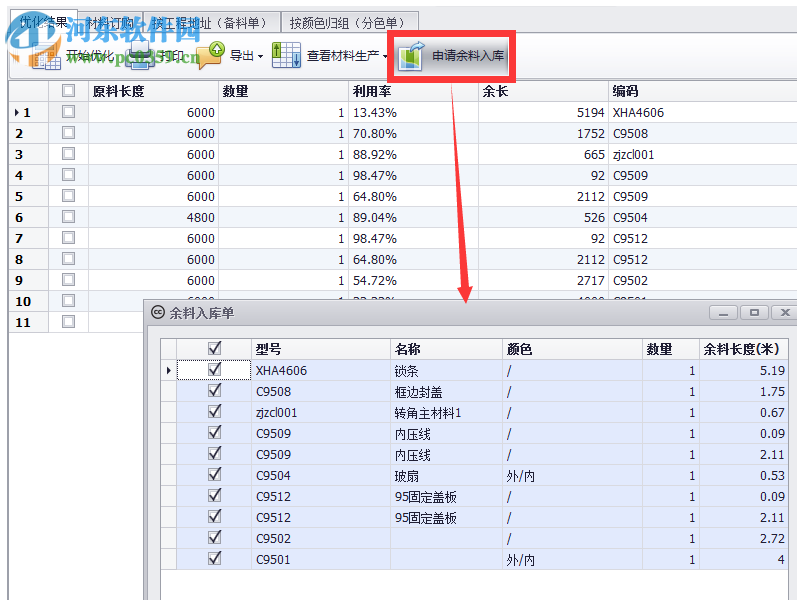Viewport: 797px width, 600px height.
Task: Click the 70.80% utilization cell
Action: (x=413, y=134)
